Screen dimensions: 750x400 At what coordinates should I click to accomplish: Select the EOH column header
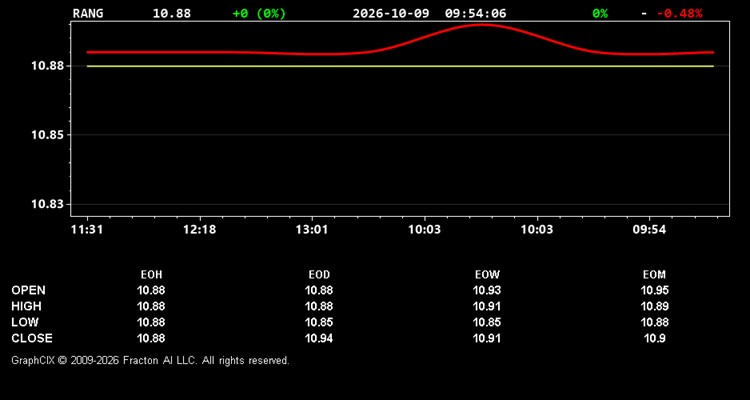(151, 275)
